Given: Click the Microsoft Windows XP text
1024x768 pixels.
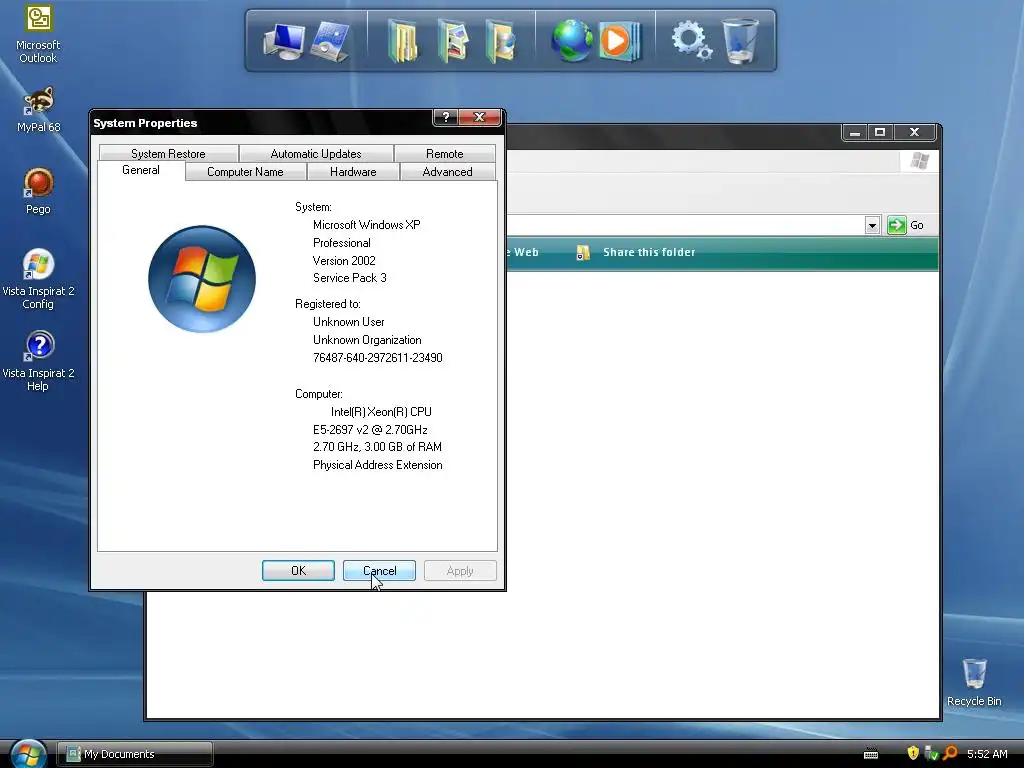Looking at the screenshot, I should tap(366, 225).
